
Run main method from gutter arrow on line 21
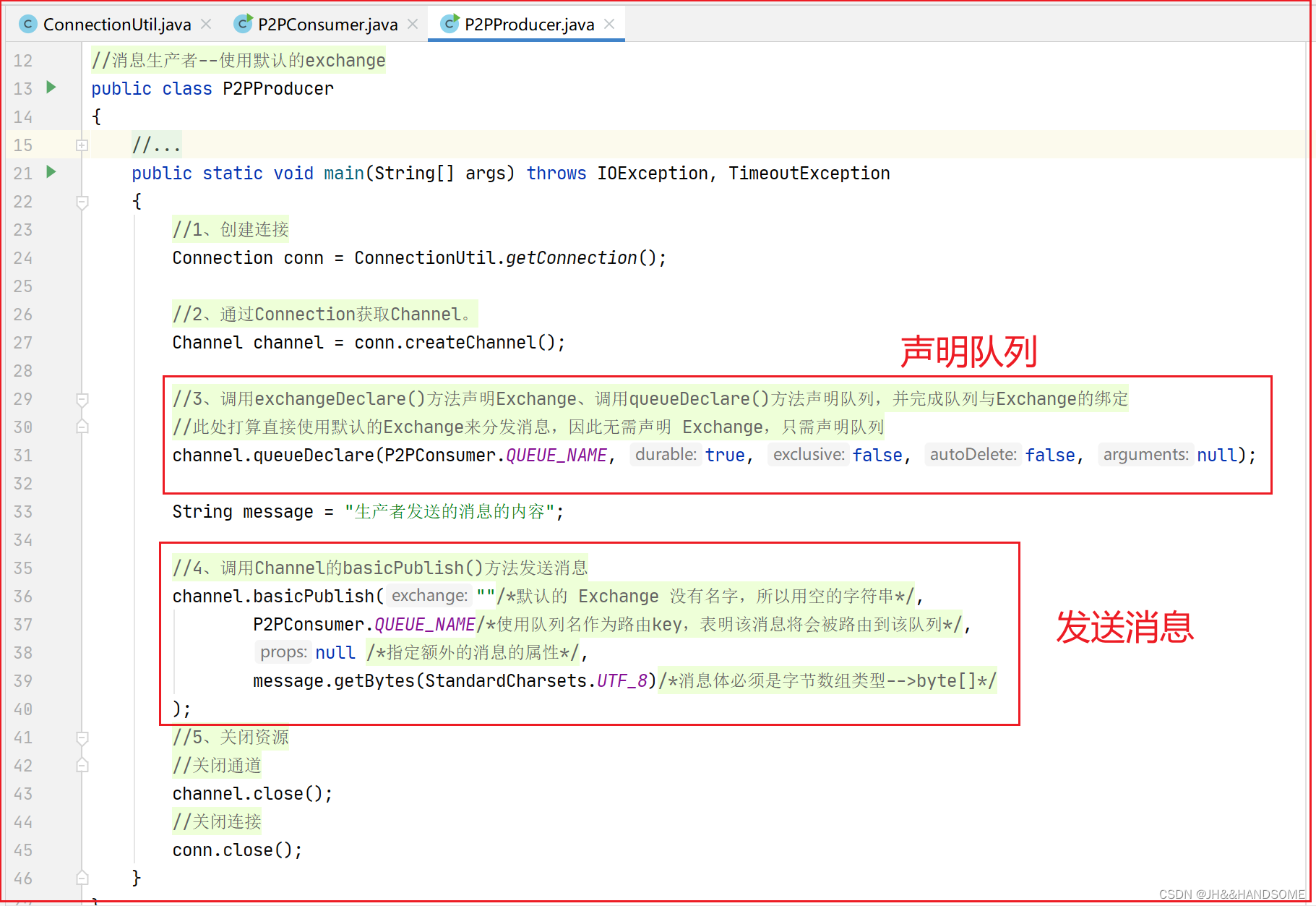click(x=51, y=172)
